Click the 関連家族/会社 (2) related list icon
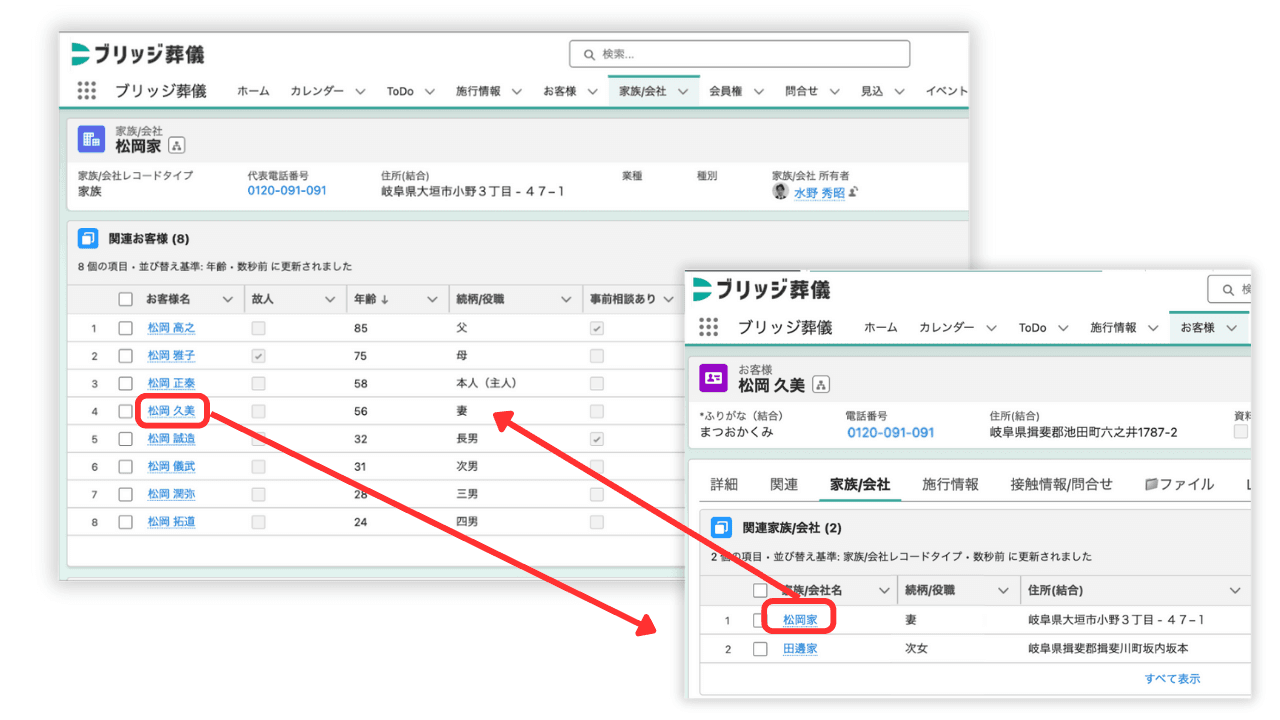 point(721,527)
